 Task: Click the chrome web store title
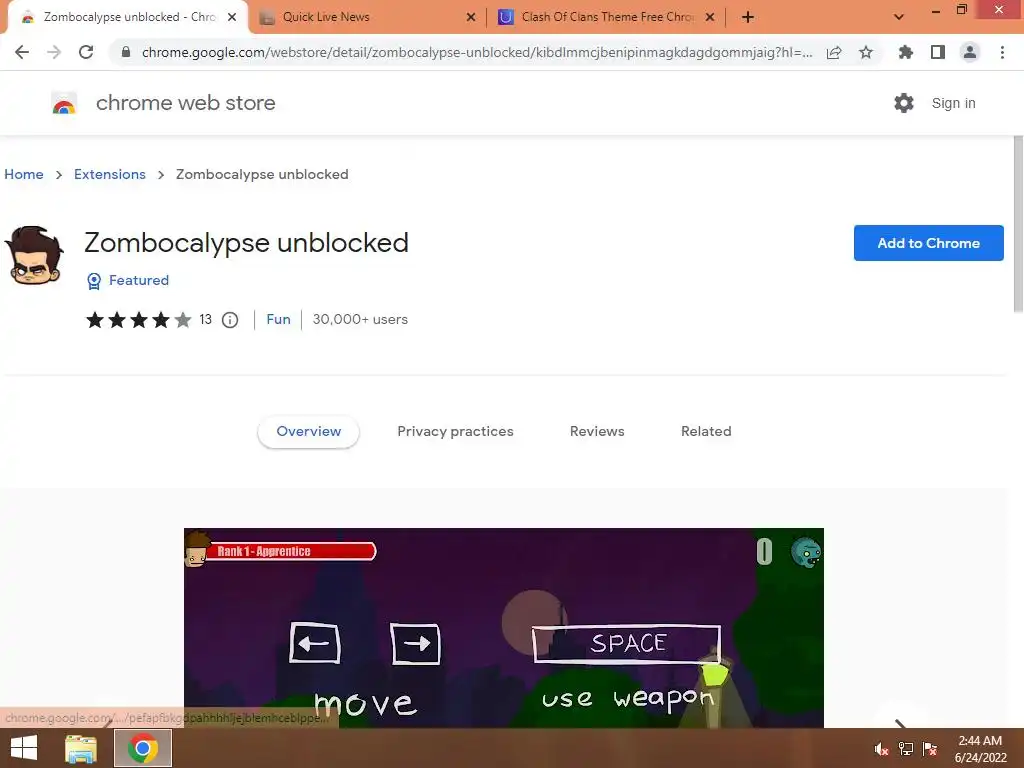click(x=185, y=103)
